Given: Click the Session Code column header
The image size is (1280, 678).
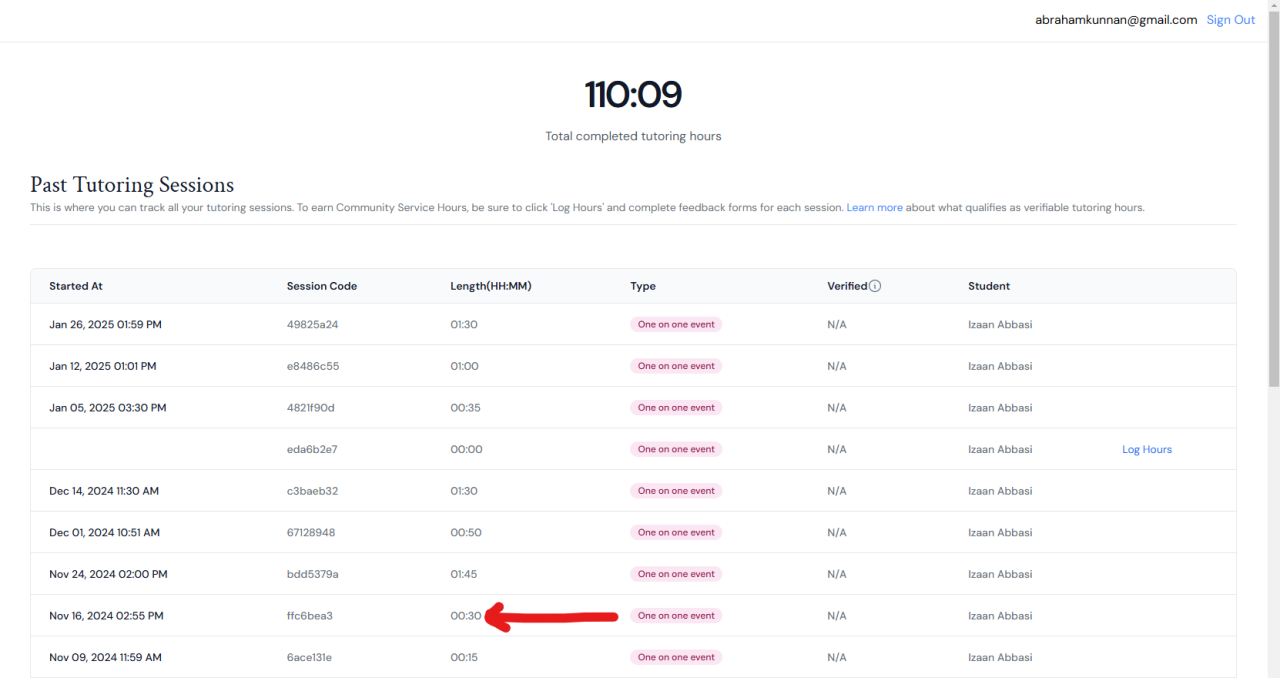Looking at the screenshot, I should tap(321, 286).
